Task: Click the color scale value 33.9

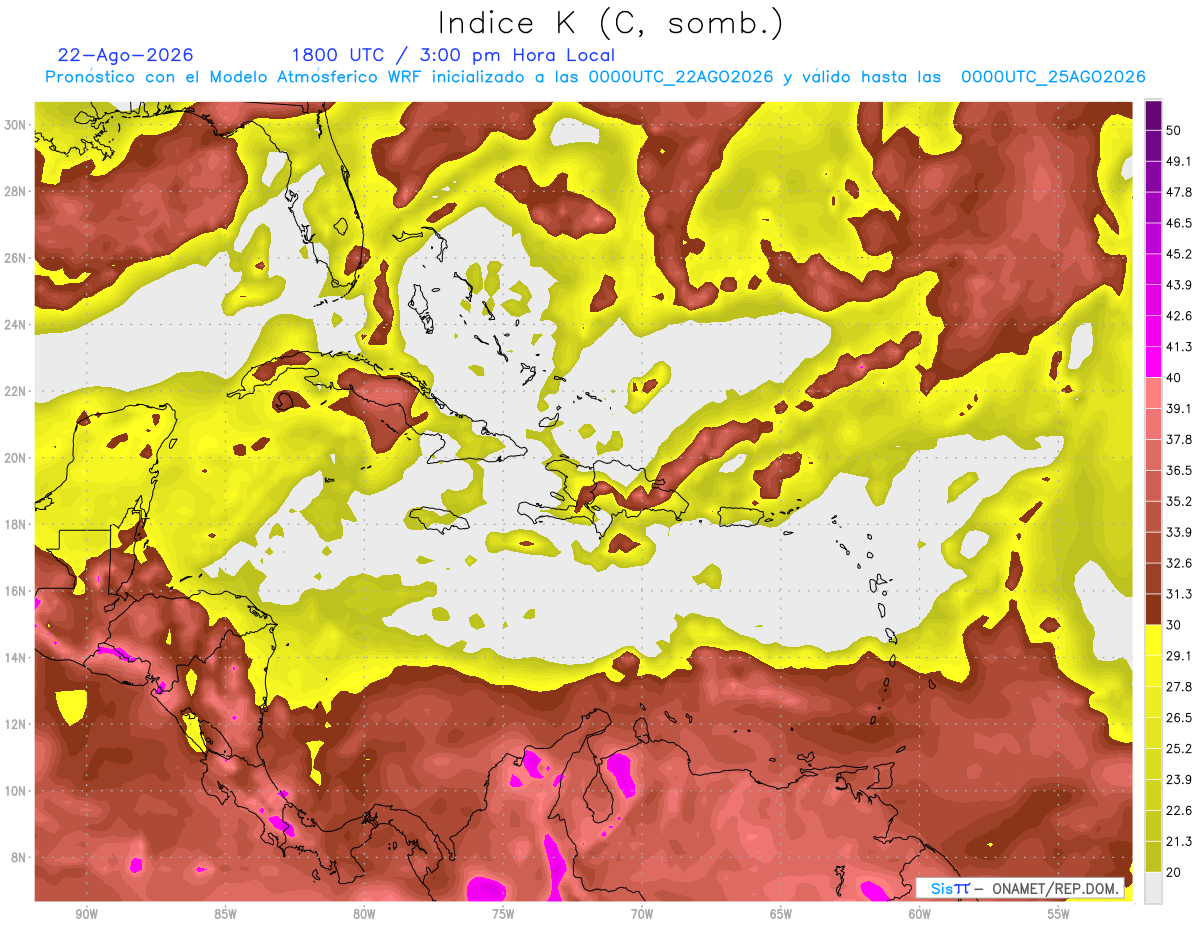Action: click(1179, 532)
